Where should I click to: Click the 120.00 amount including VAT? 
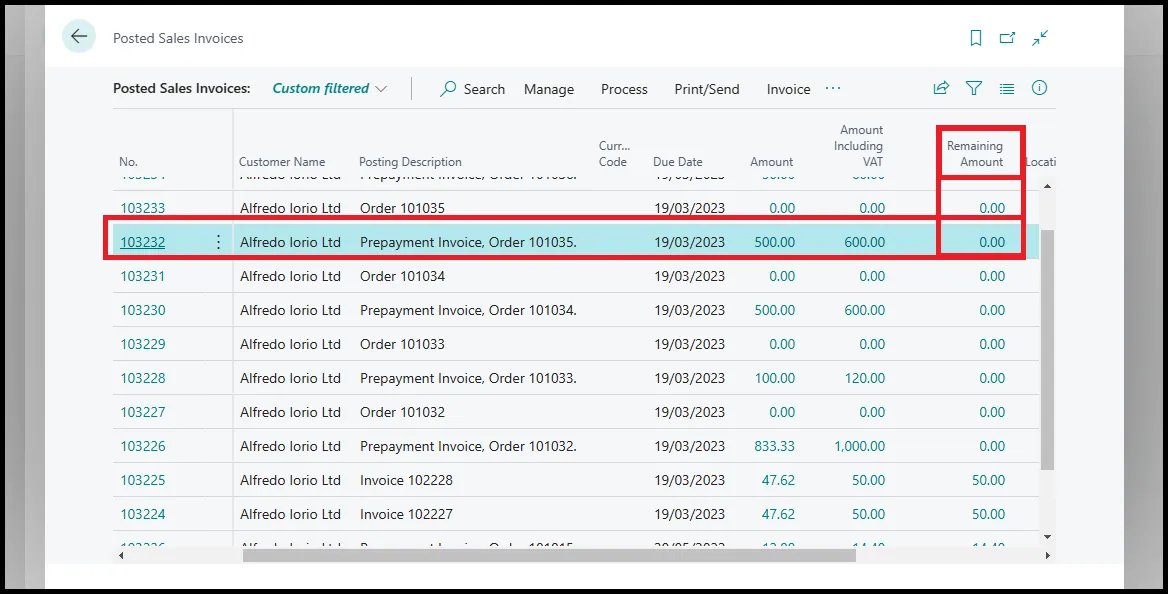click(x=865, y=378)
